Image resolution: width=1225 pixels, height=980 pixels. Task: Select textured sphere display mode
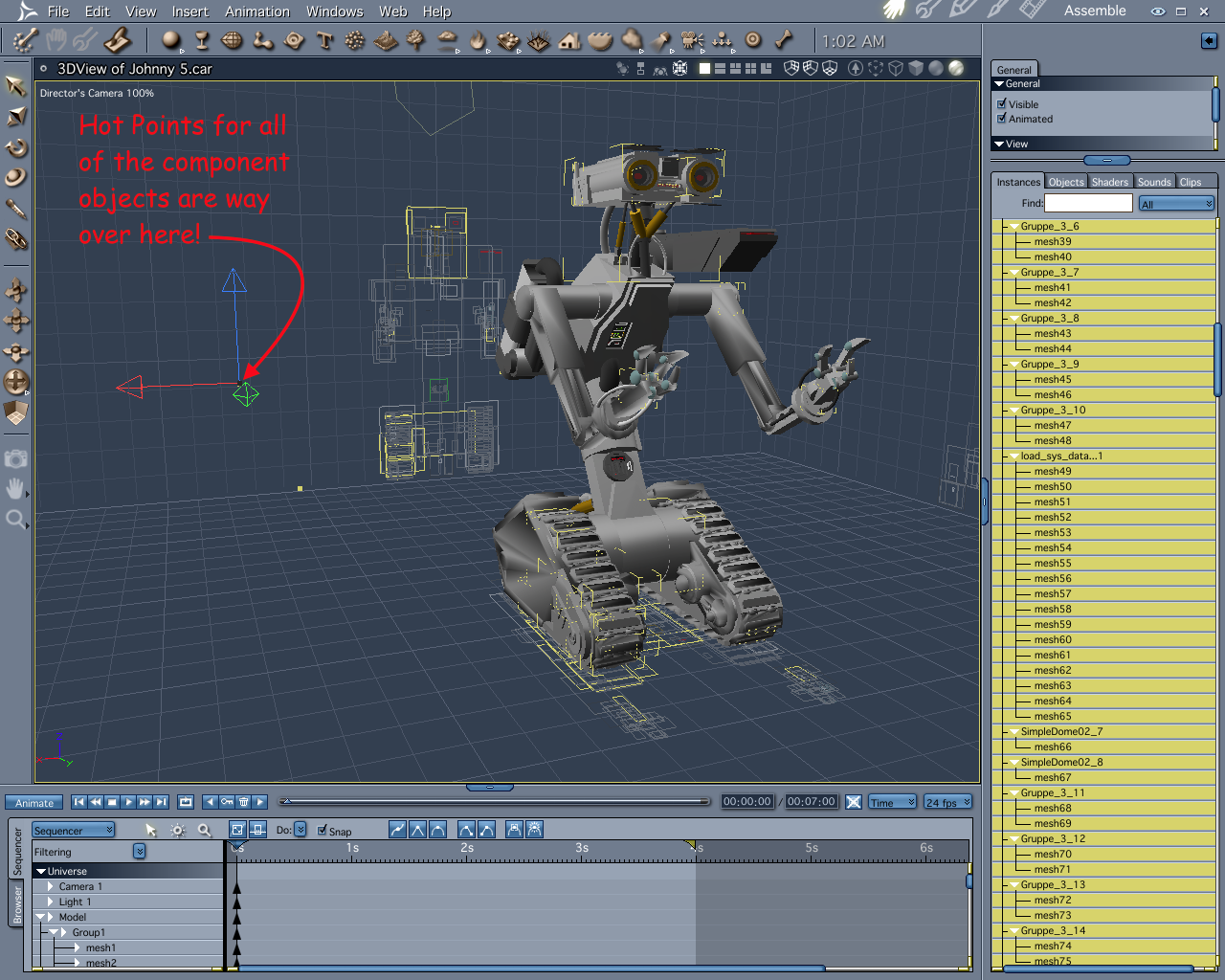(x=955, y=69)
